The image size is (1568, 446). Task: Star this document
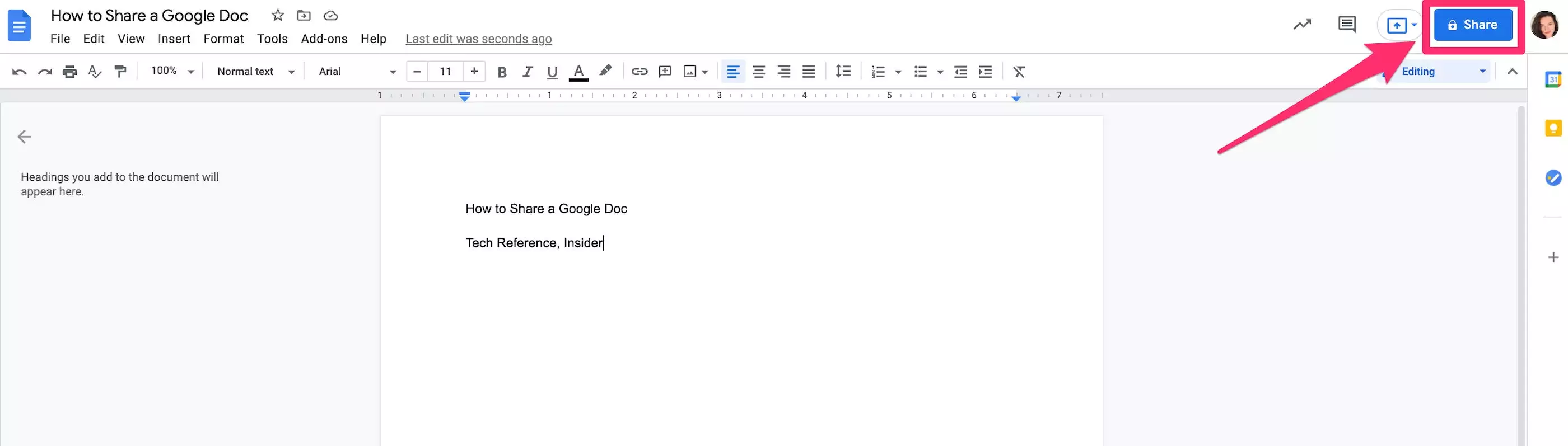(x=278, y=15)
